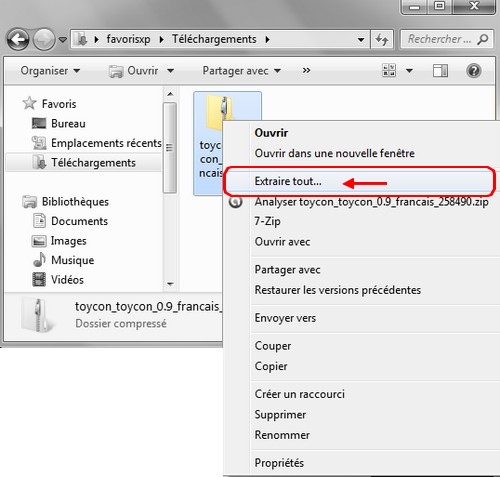Click the Forward navigation arrow

tap(44, 40)
